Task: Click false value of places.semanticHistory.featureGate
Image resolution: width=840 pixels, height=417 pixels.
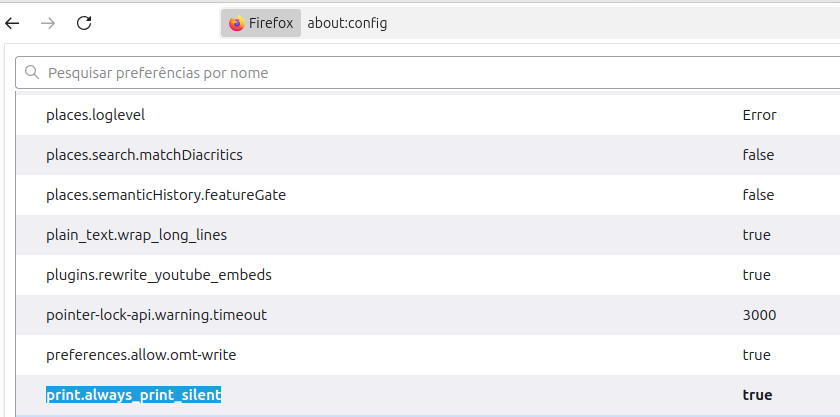Action: pos(758,195)
